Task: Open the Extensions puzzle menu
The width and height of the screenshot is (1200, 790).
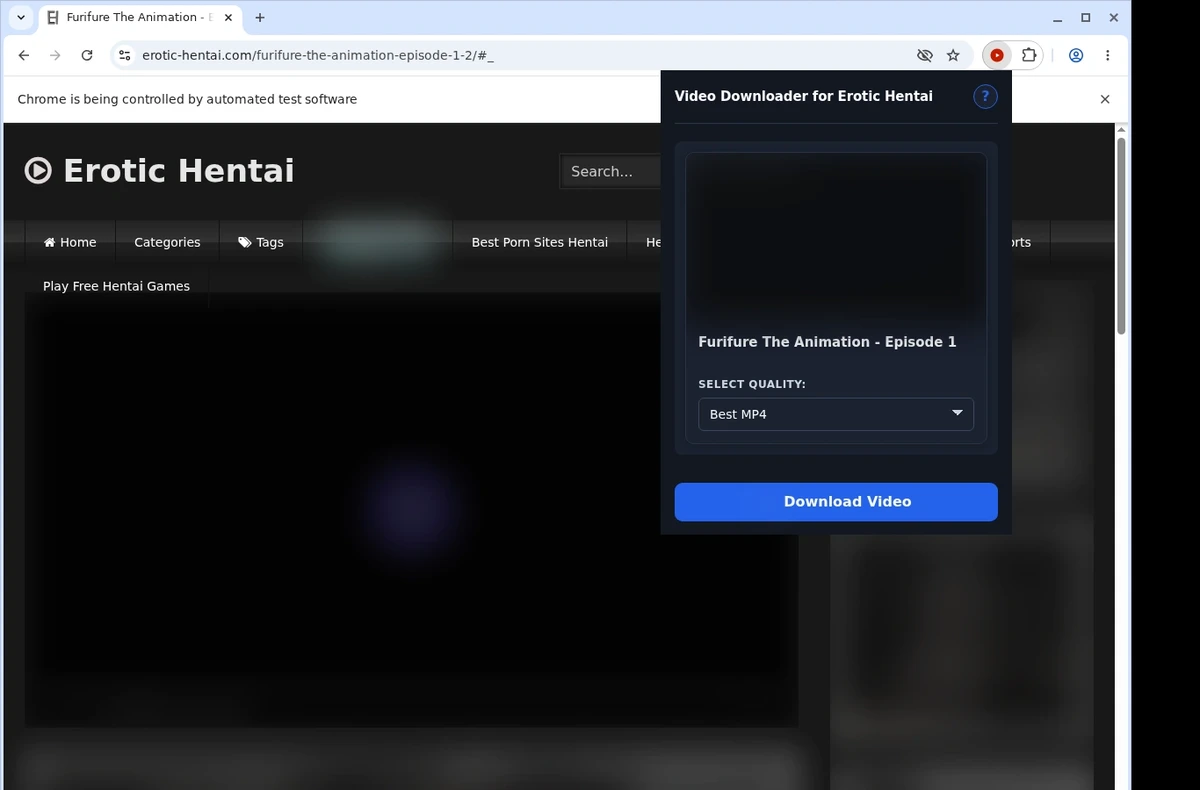Action: (1028, 56)
